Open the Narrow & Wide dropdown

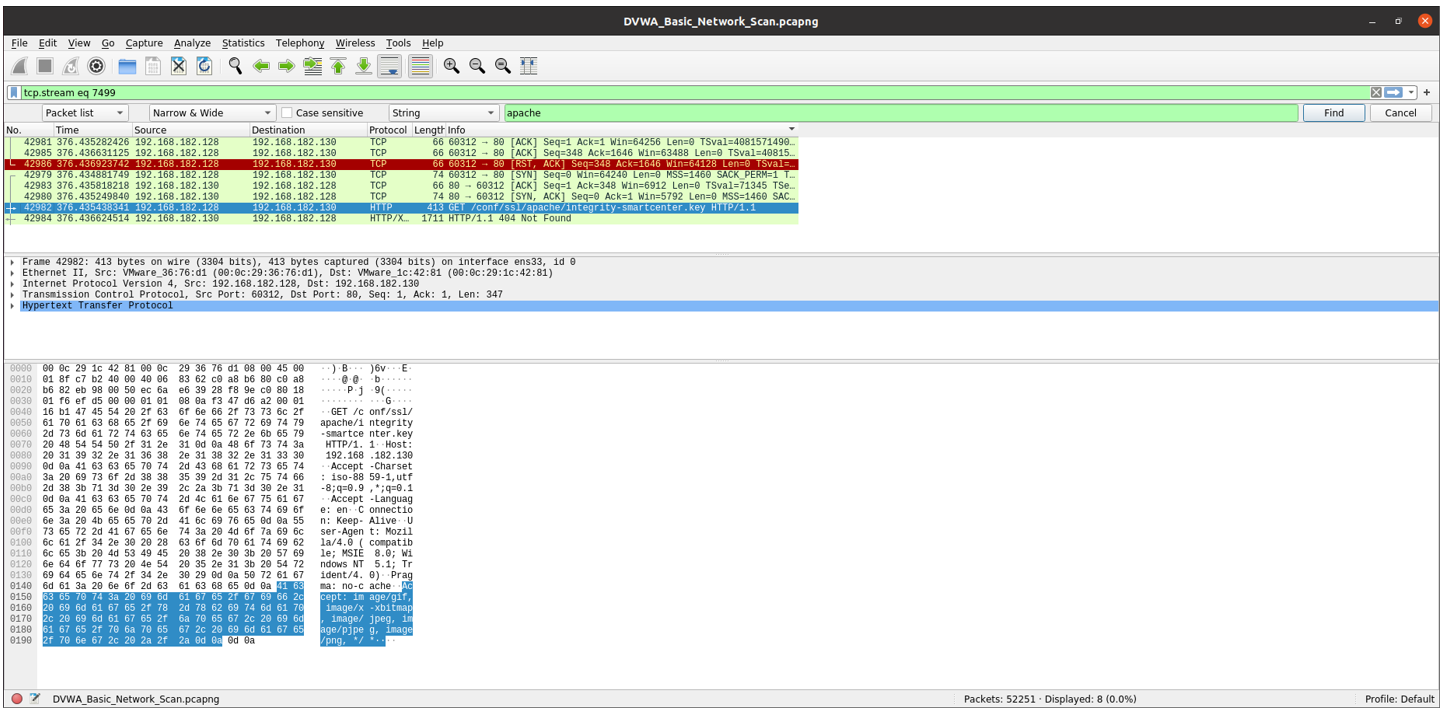[x=212, y=113]
